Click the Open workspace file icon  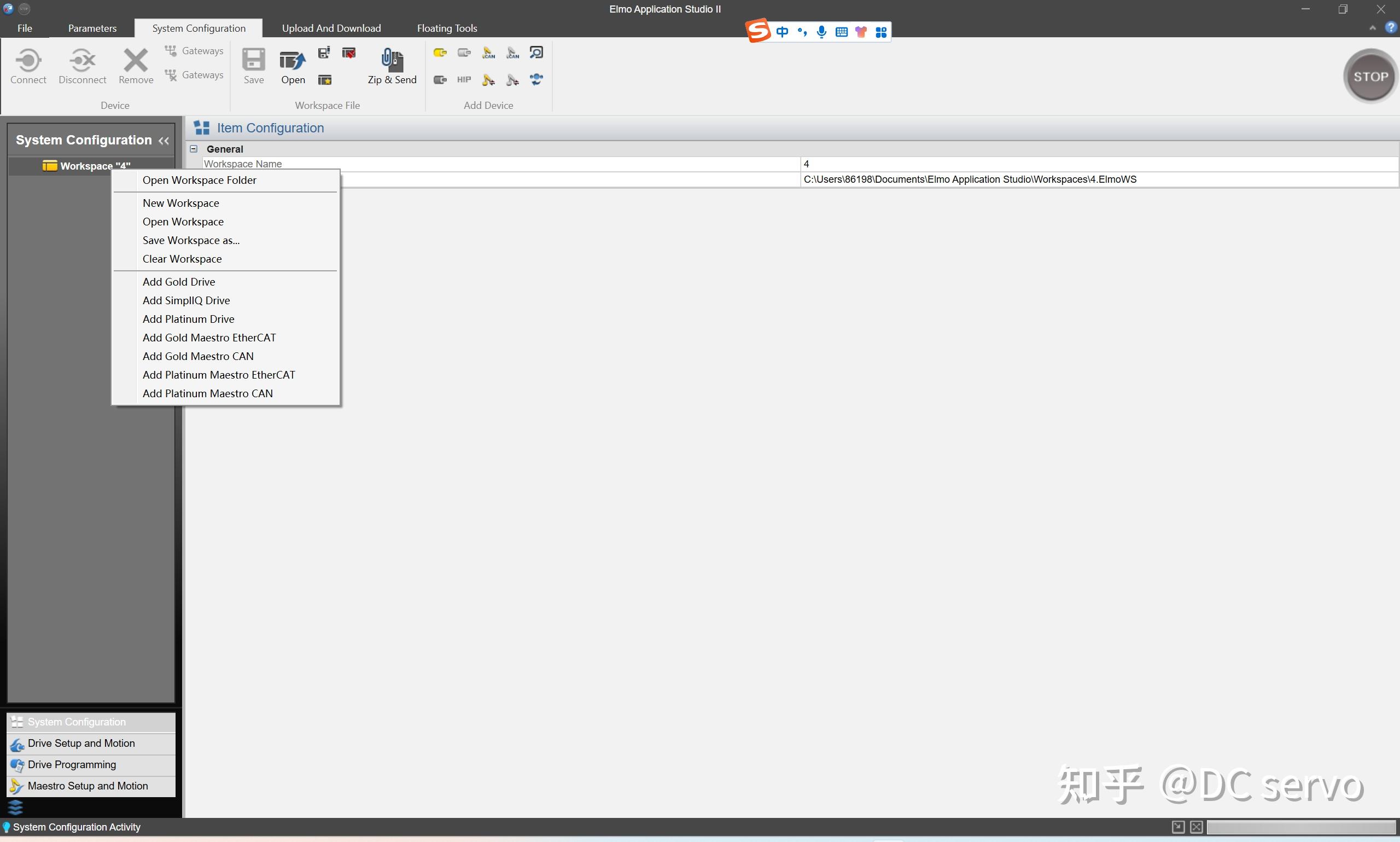pyautogui.click(x=293, y=61)
